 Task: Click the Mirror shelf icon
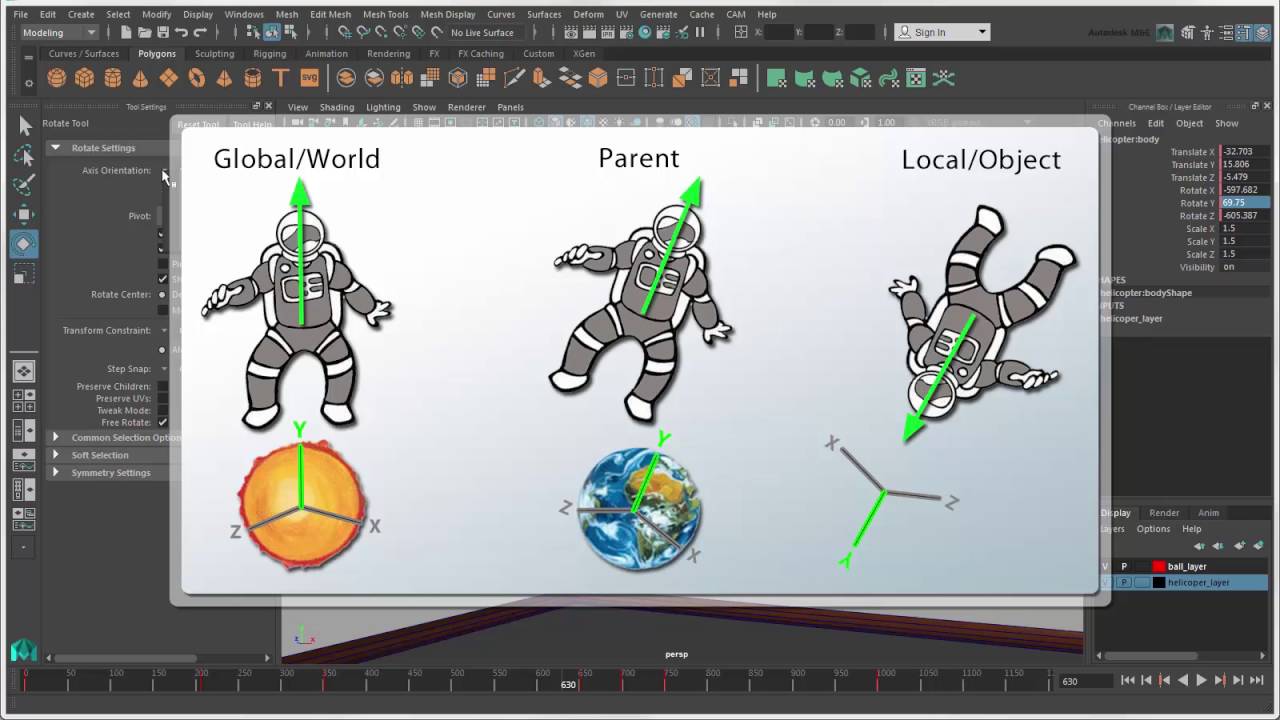(x=402, y=78)
